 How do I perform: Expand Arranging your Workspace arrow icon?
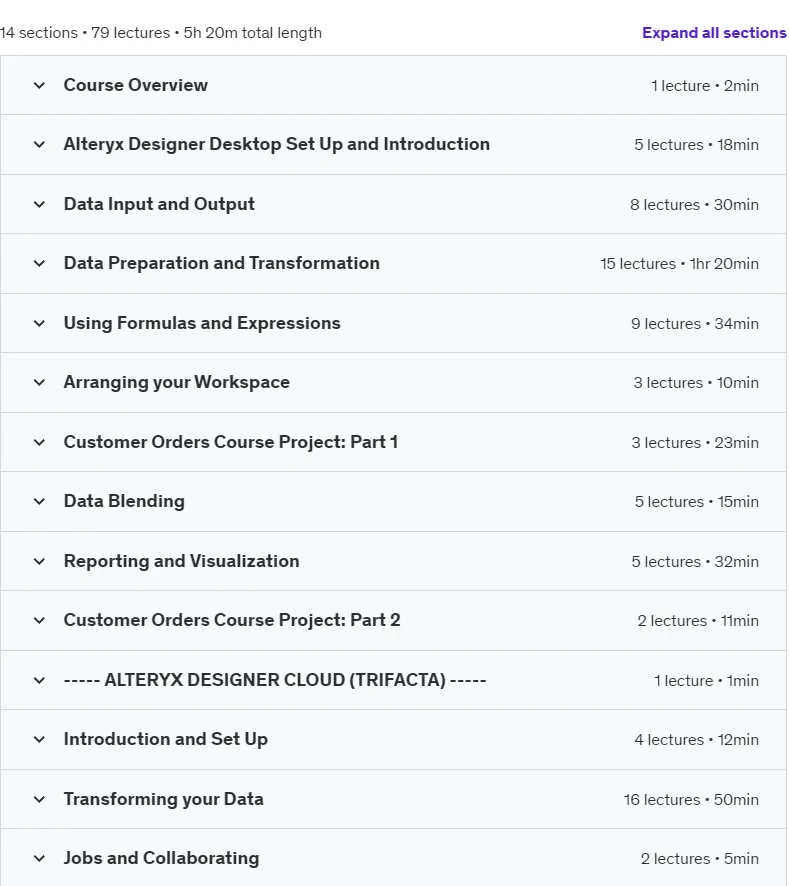[39, 383]
